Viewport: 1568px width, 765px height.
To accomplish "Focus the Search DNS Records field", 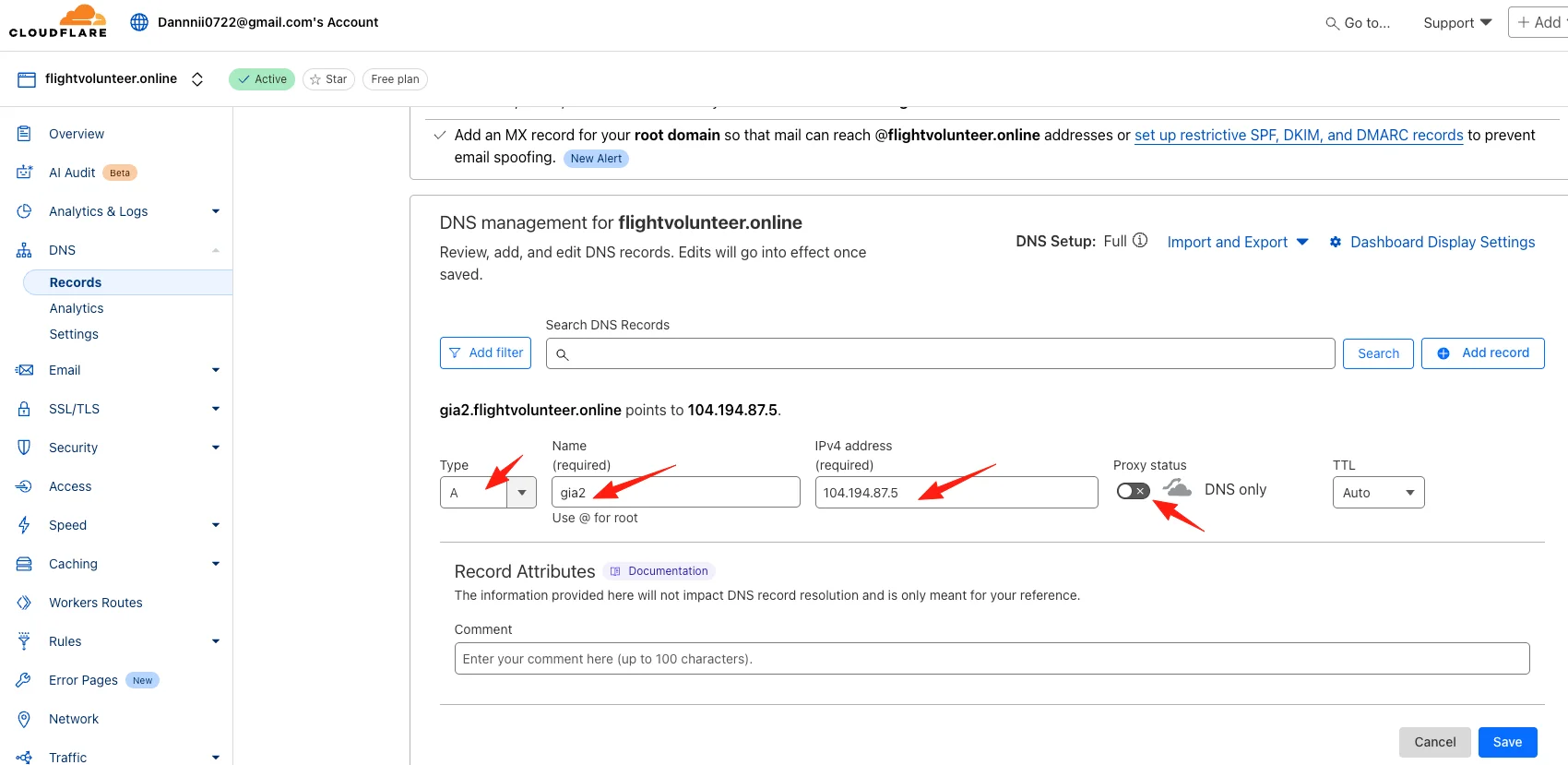I will pos(940,353).
